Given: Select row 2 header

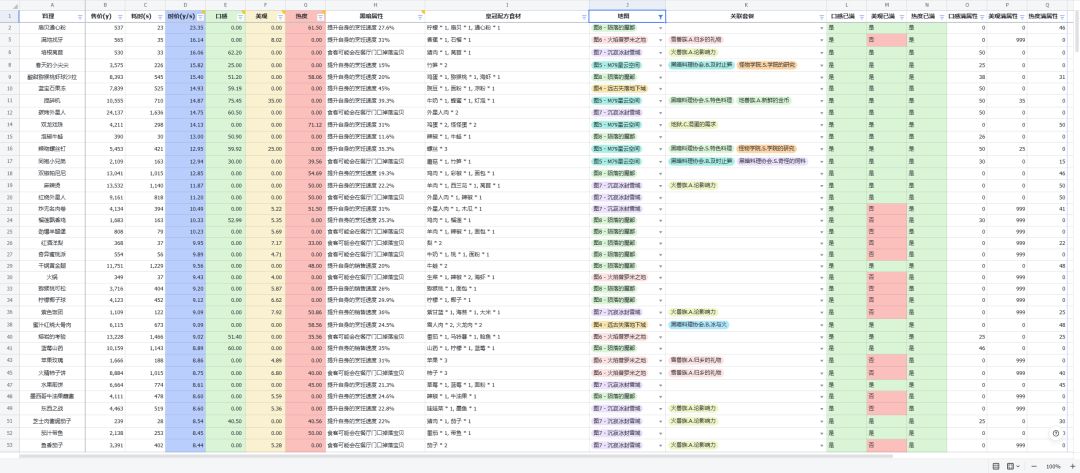Looking at the screenshot, I should (x=9, y=28).
